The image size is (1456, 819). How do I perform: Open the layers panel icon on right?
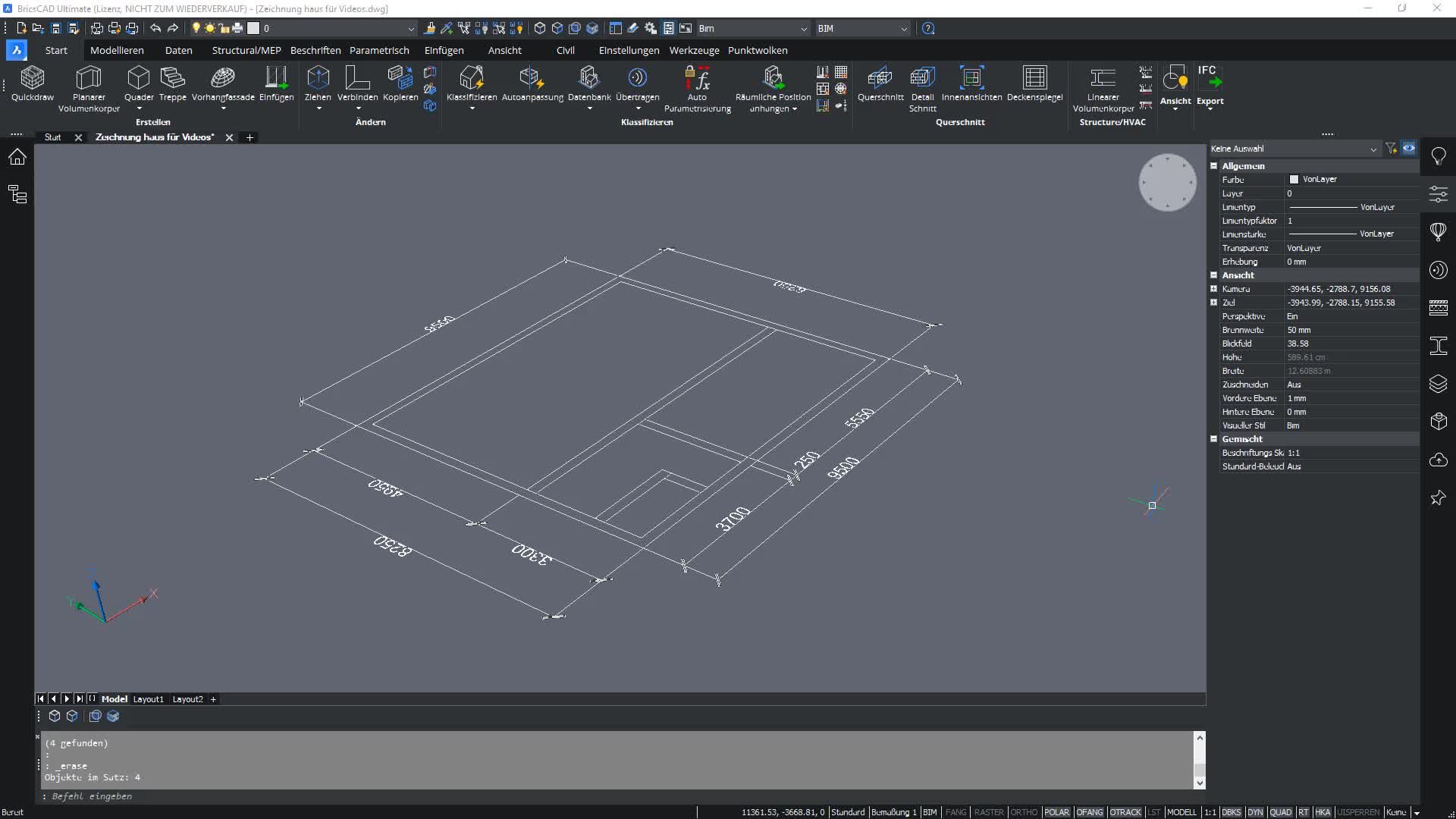[1438, 384]
